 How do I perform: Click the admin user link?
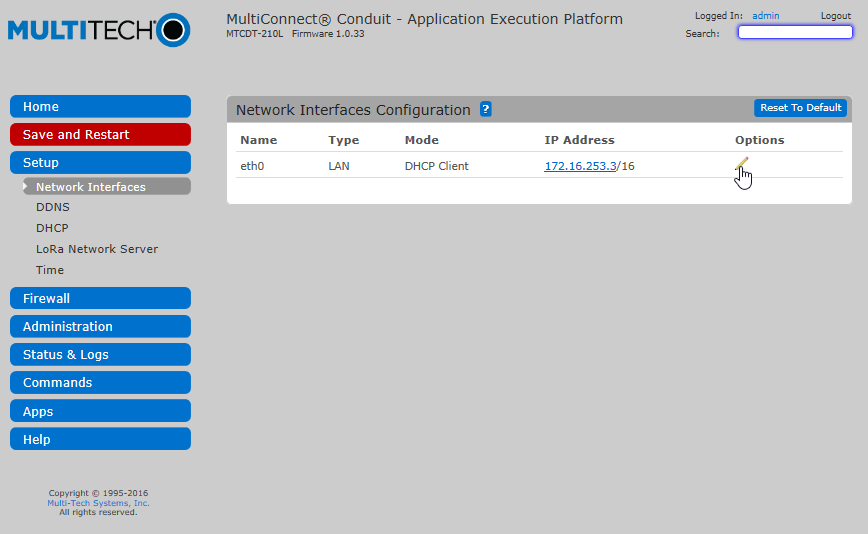coord(766,16)
